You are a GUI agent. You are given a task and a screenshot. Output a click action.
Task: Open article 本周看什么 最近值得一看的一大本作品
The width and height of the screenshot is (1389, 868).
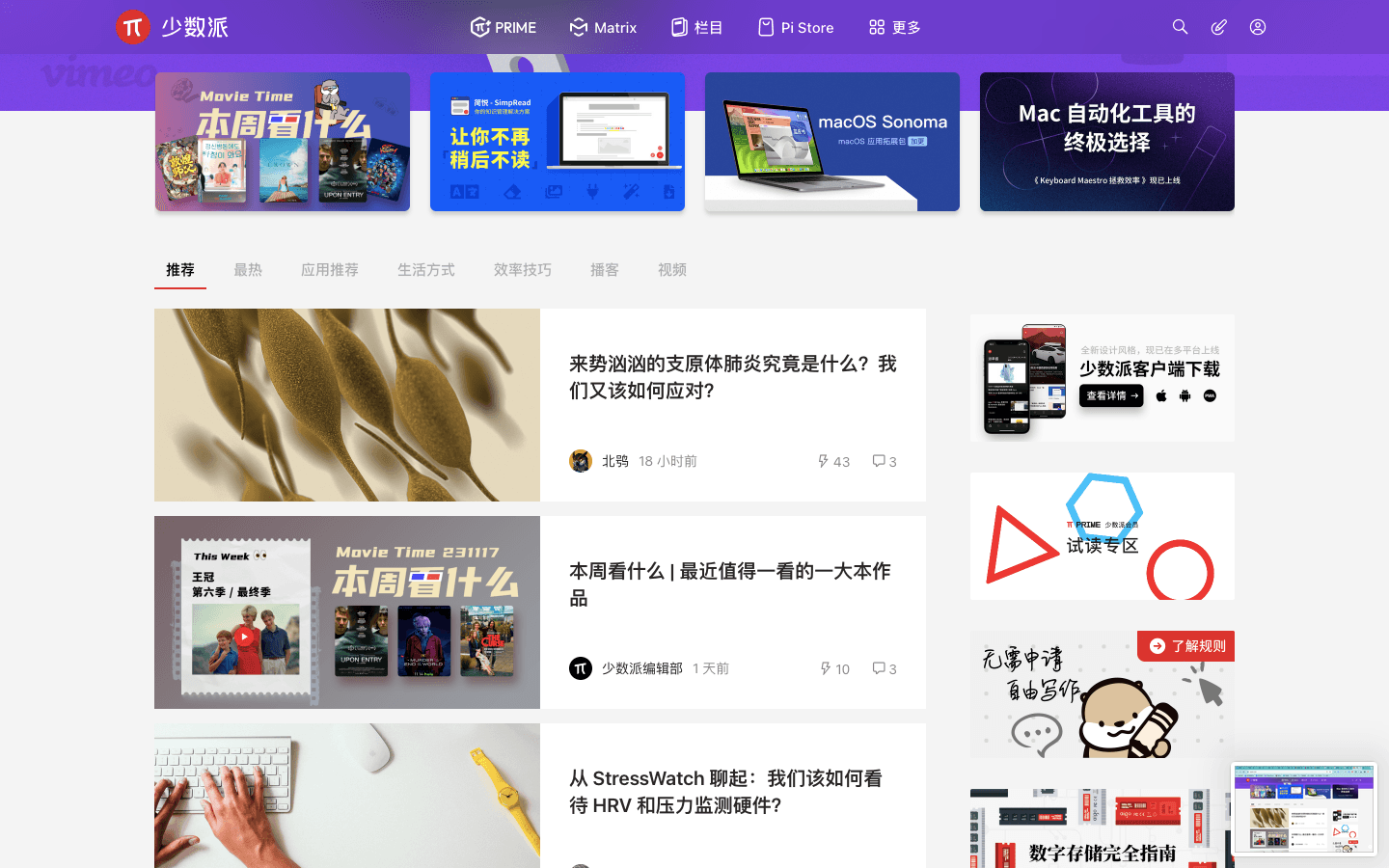click(730, 584)
